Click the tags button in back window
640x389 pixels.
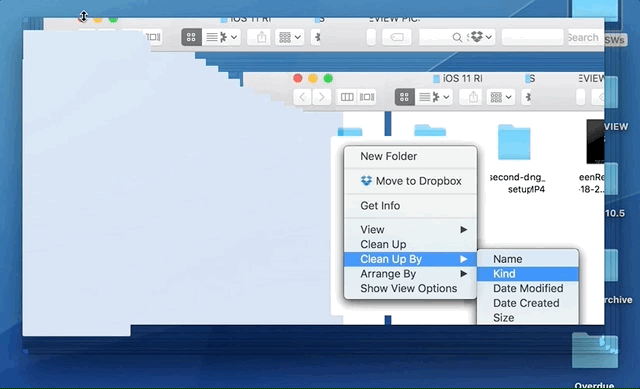[397, 38]
